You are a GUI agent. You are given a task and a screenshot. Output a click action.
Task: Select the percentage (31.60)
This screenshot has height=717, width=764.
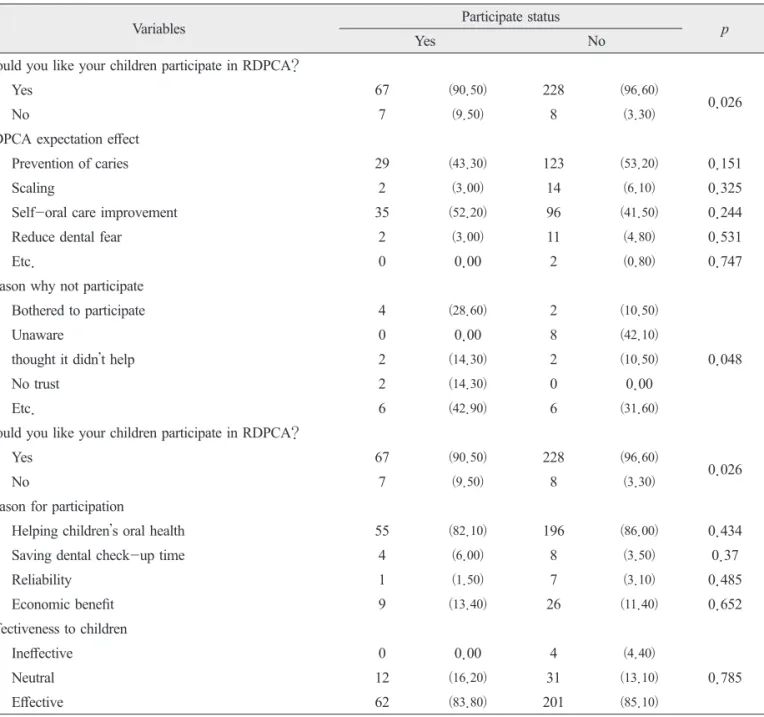pos(639,408)
